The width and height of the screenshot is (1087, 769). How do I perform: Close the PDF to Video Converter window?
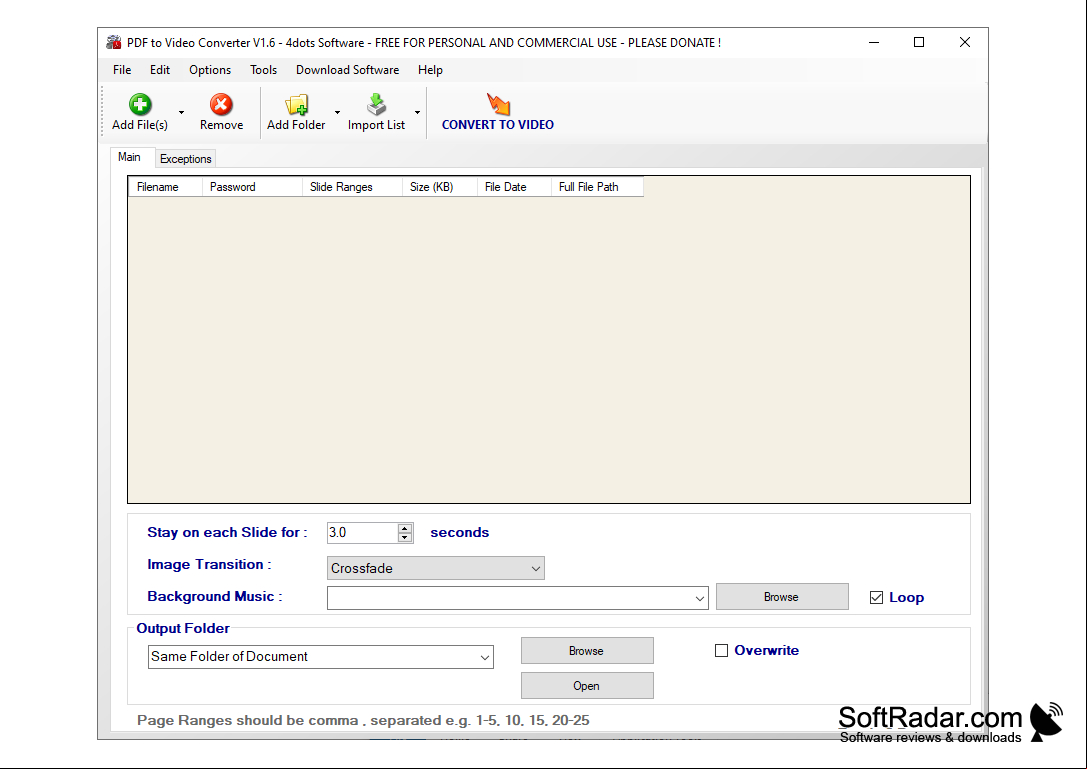964,42
